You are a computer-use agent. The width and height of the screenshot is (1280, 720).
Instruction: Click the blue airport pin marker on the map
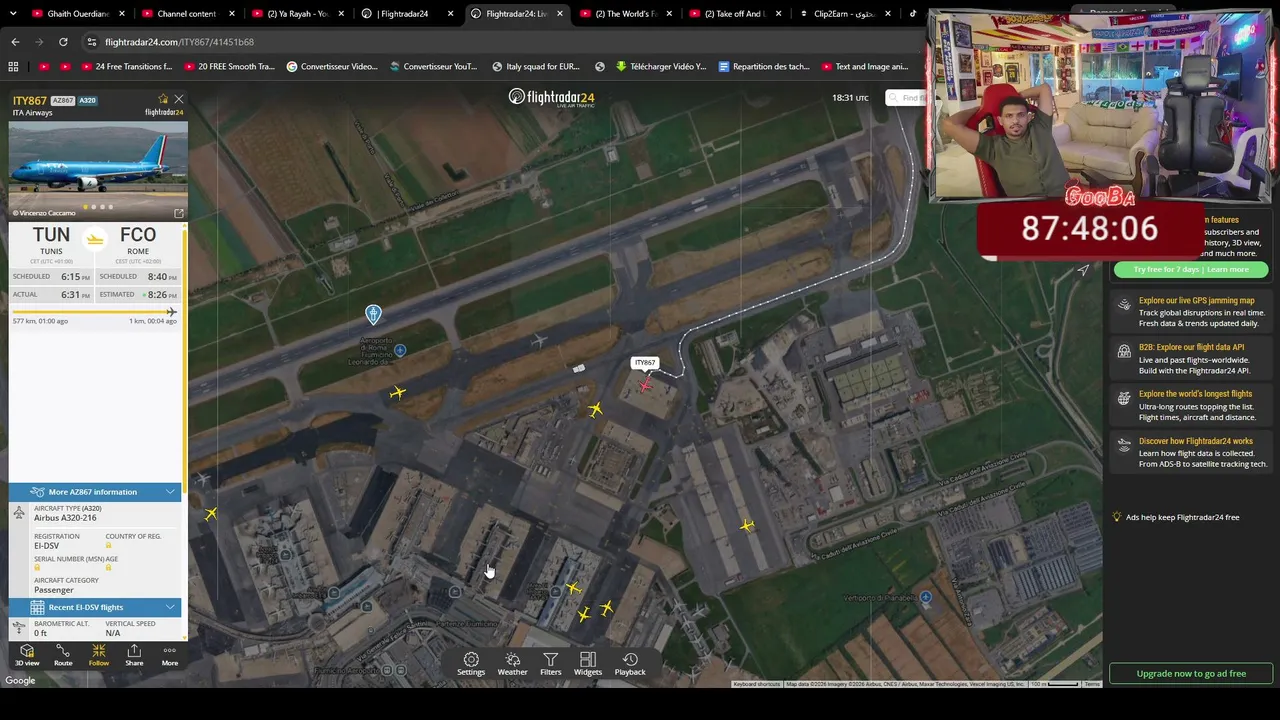[373, 315]
